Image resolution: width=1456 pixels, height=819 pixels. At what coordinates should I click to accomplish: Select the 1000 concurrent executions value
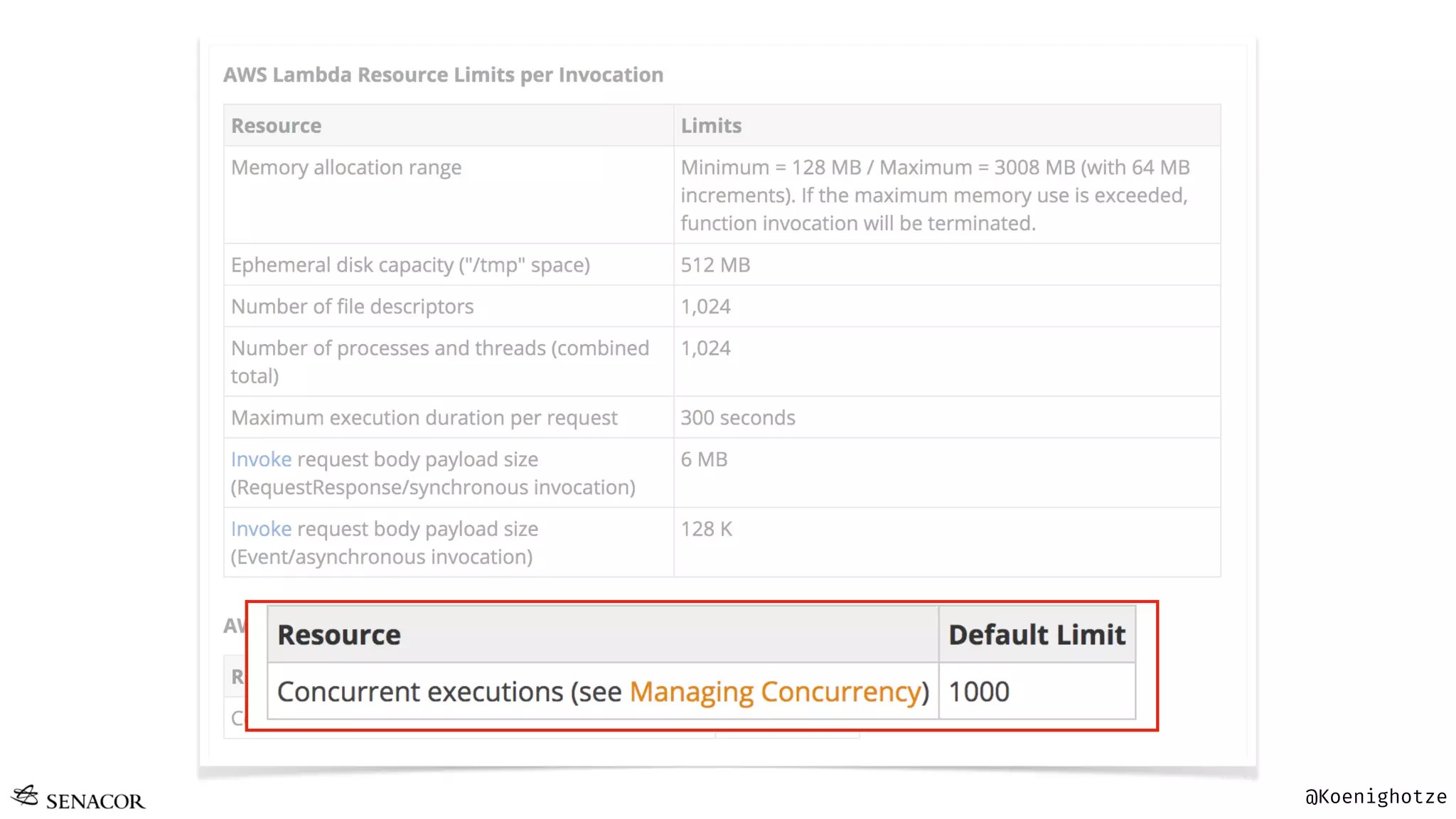pyautogui.click(x=979, y=692)
